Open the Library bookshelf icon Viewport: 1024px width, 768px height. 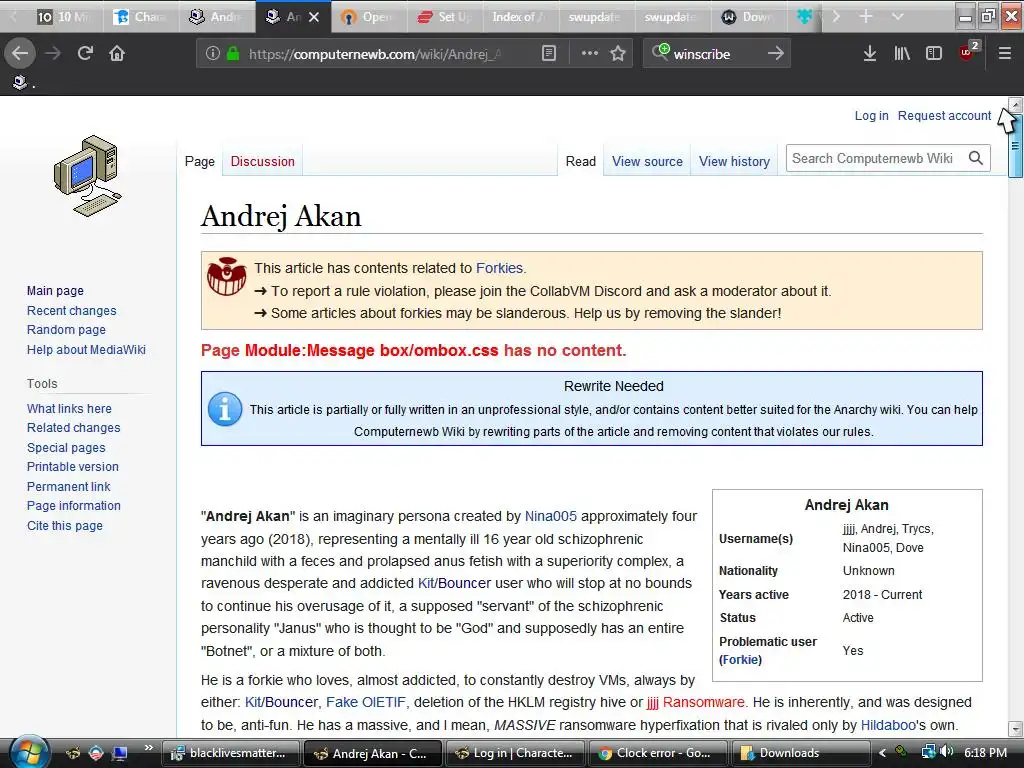tap(902, 54)
